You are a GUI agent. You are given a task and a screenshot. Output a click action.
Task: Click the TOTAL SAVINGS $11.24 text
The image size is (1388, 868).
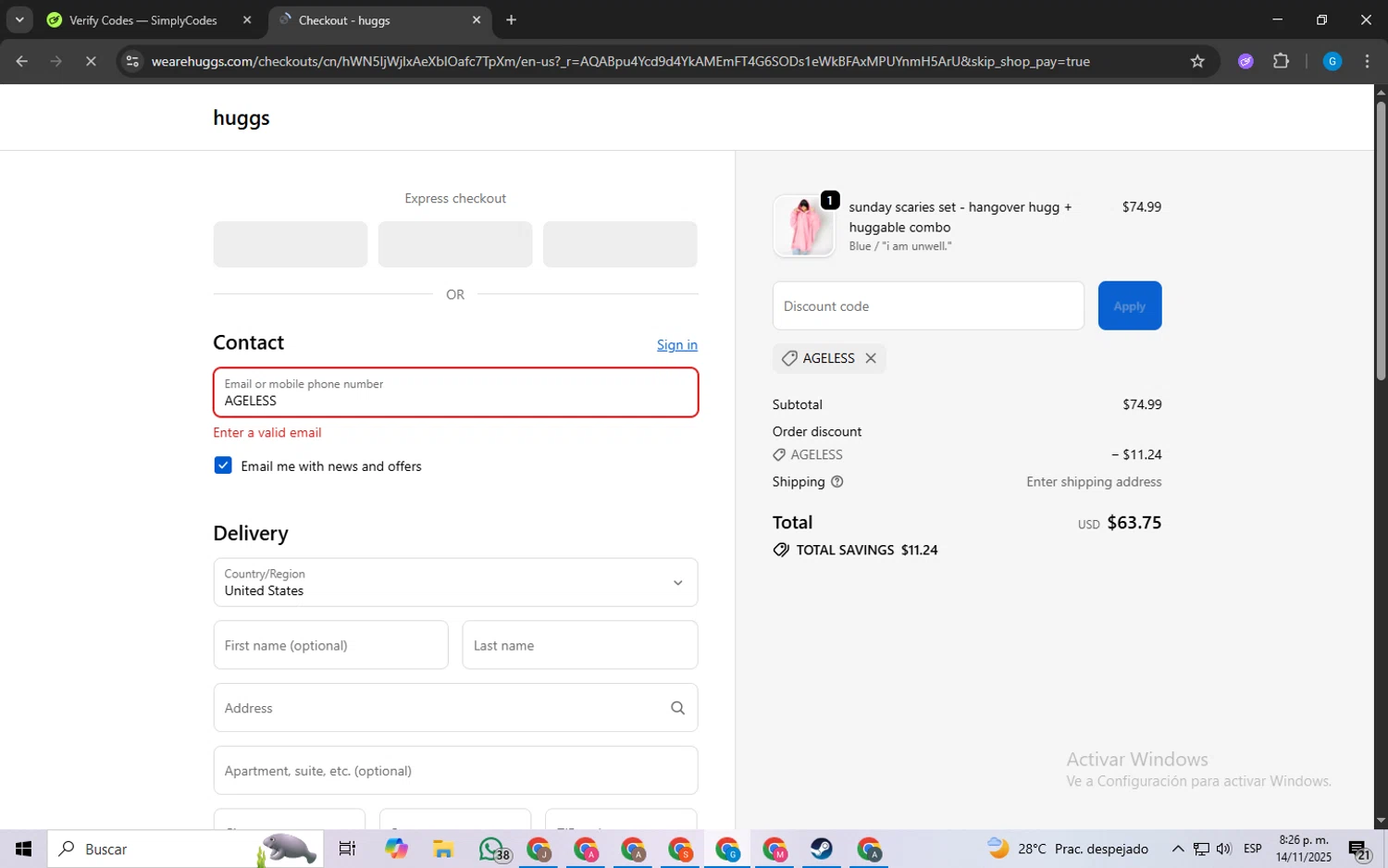click(867, 550)
